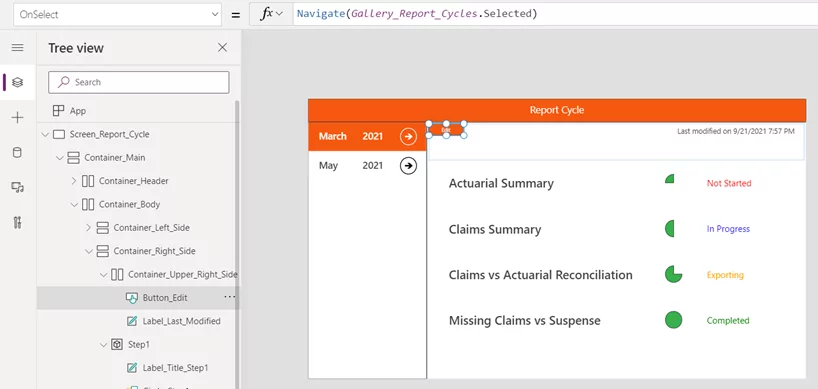818x389 pixels.
Task: Click Claims vs Actuarial Reconciliation title
Action: tap(540, 275)
